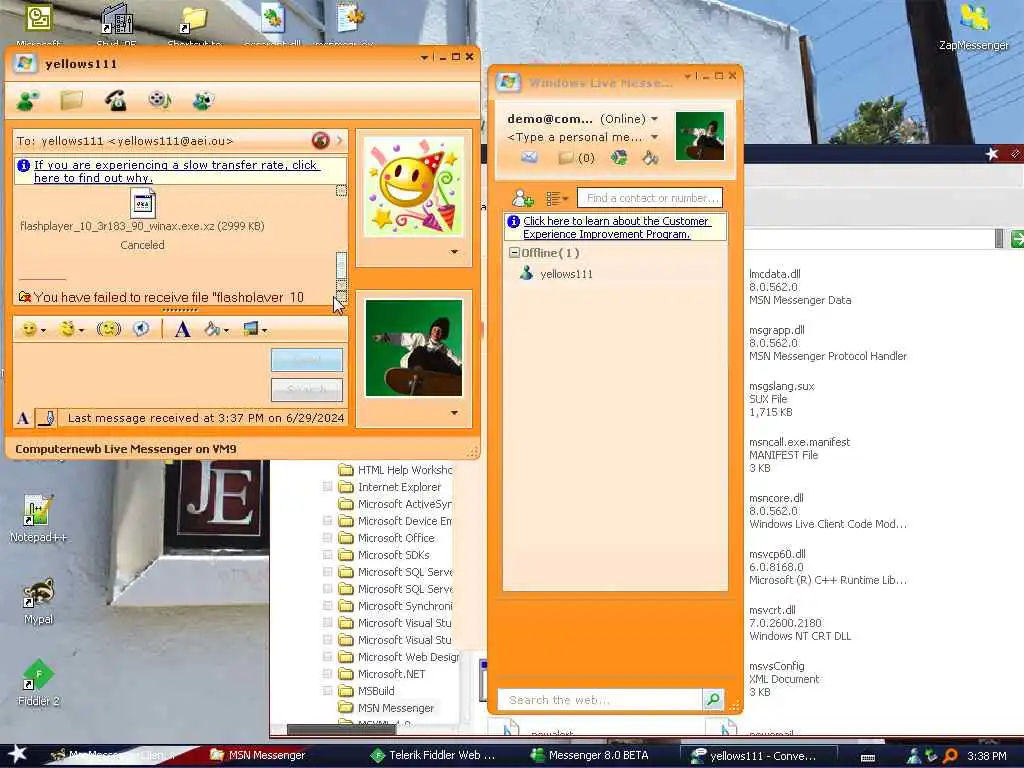Open the Customer Experience Improvement Program link
Viewport: 1024px width, 768px height.
pyautogui.click(x=616, y=227)
